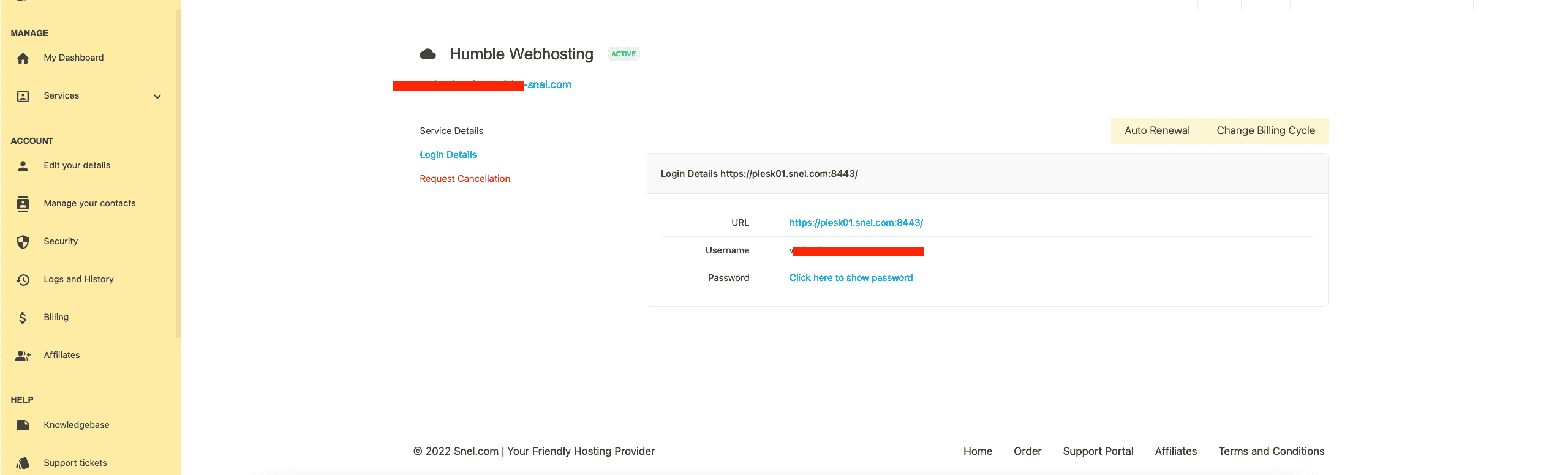Screen dimensions: 1568x475
Task: Open the Billing section
Action: coord(56,317)
